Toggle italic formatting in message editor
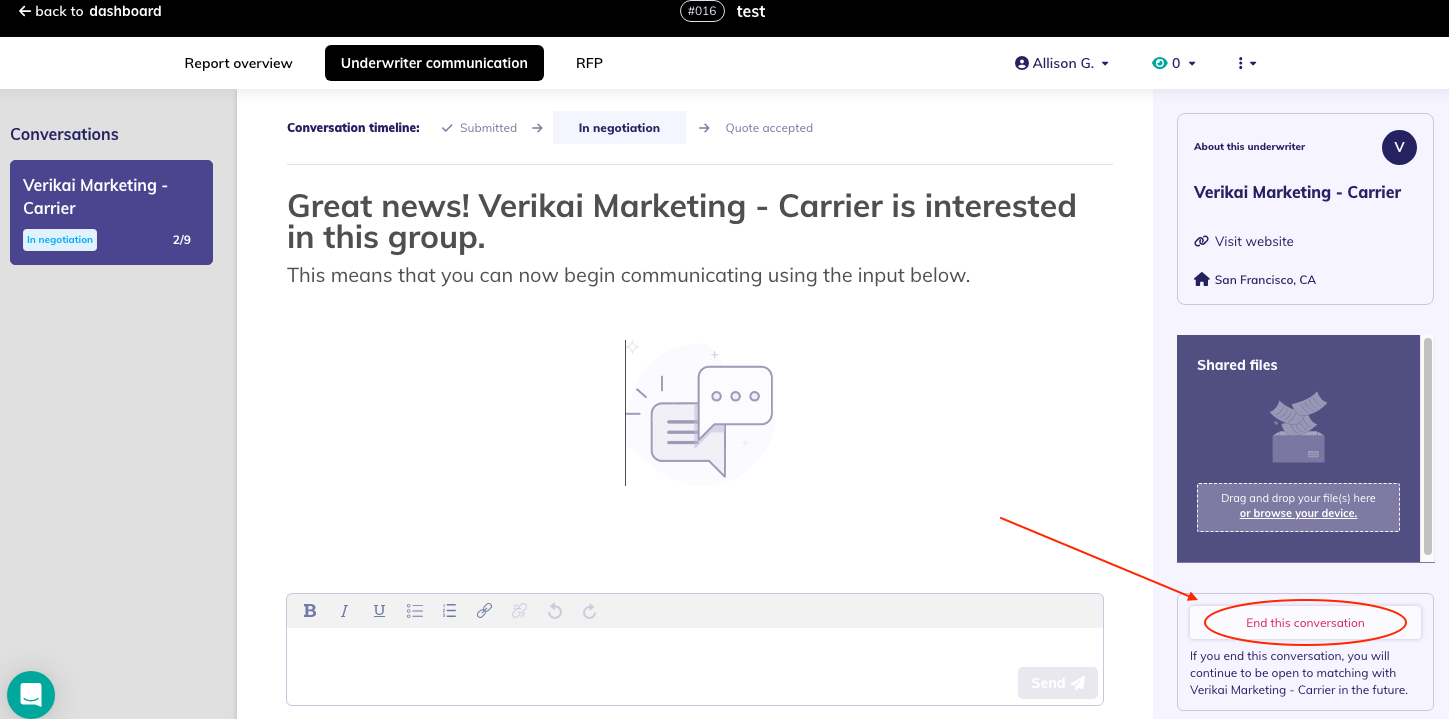Screen dimensions: 1449x719 (344, 611)
